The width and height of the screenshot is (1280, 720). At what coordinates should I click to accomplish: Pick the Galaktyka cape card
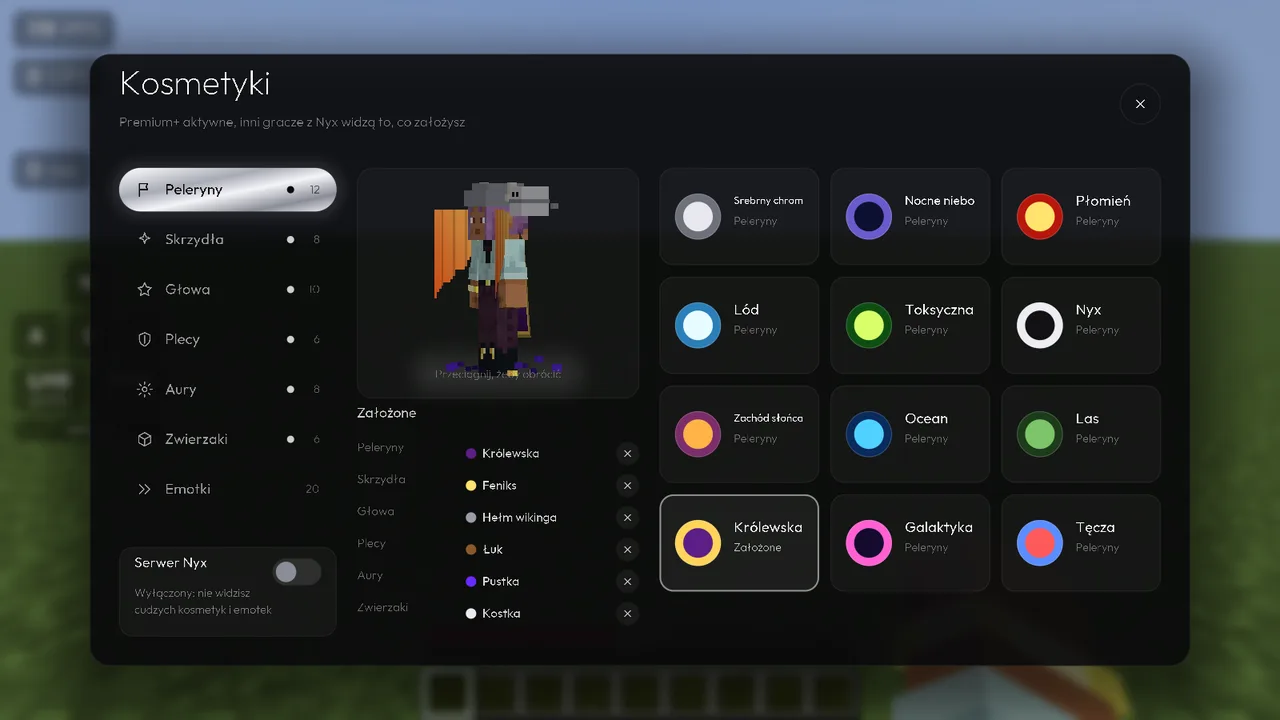tap(910, 543)
